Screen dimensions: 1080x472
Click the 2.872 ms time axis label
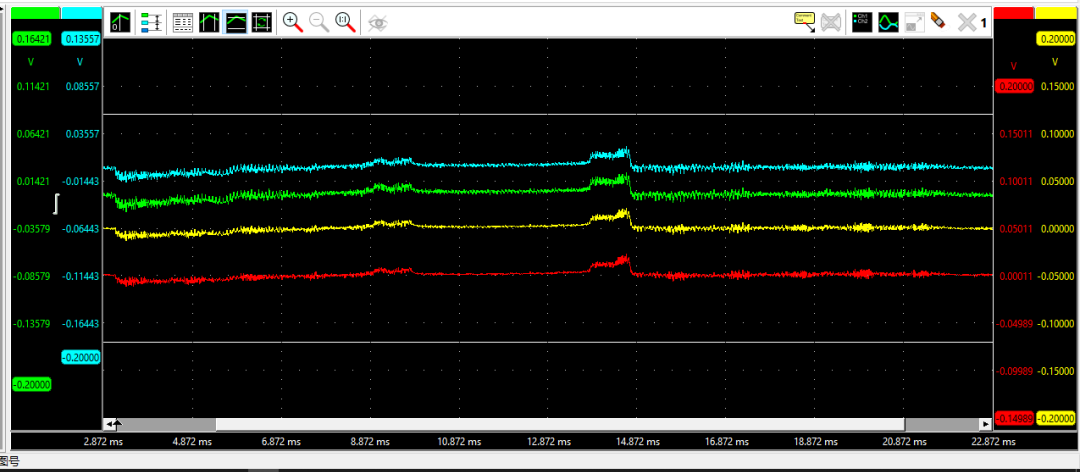[x=102, y=441]
